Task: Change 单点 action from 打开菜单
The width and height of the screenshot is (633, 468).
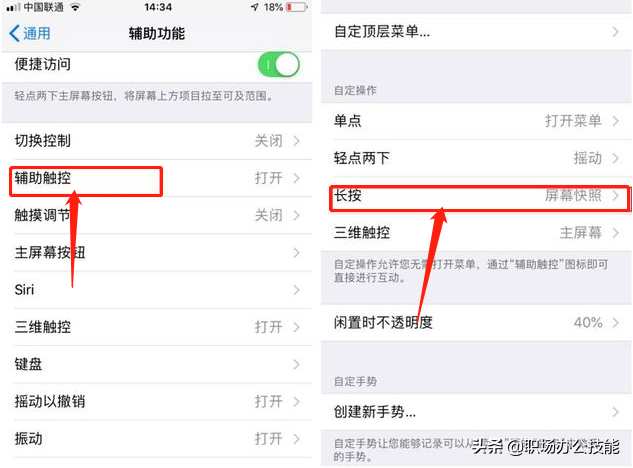Action: [x=476, y=121]
